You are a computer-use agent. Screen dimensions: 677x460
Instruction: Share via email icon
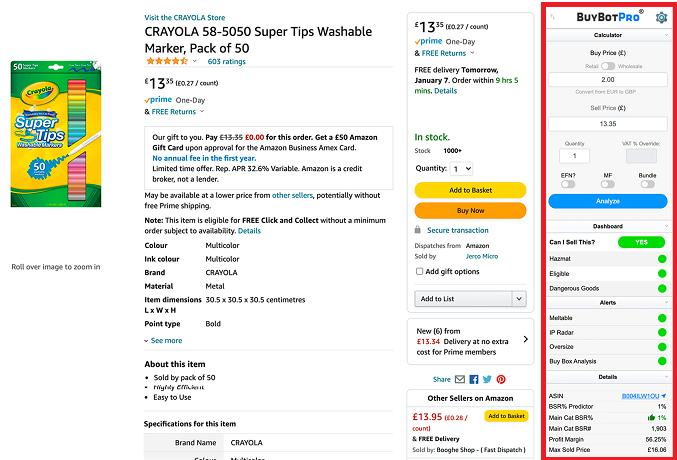(x=460, y=380)
